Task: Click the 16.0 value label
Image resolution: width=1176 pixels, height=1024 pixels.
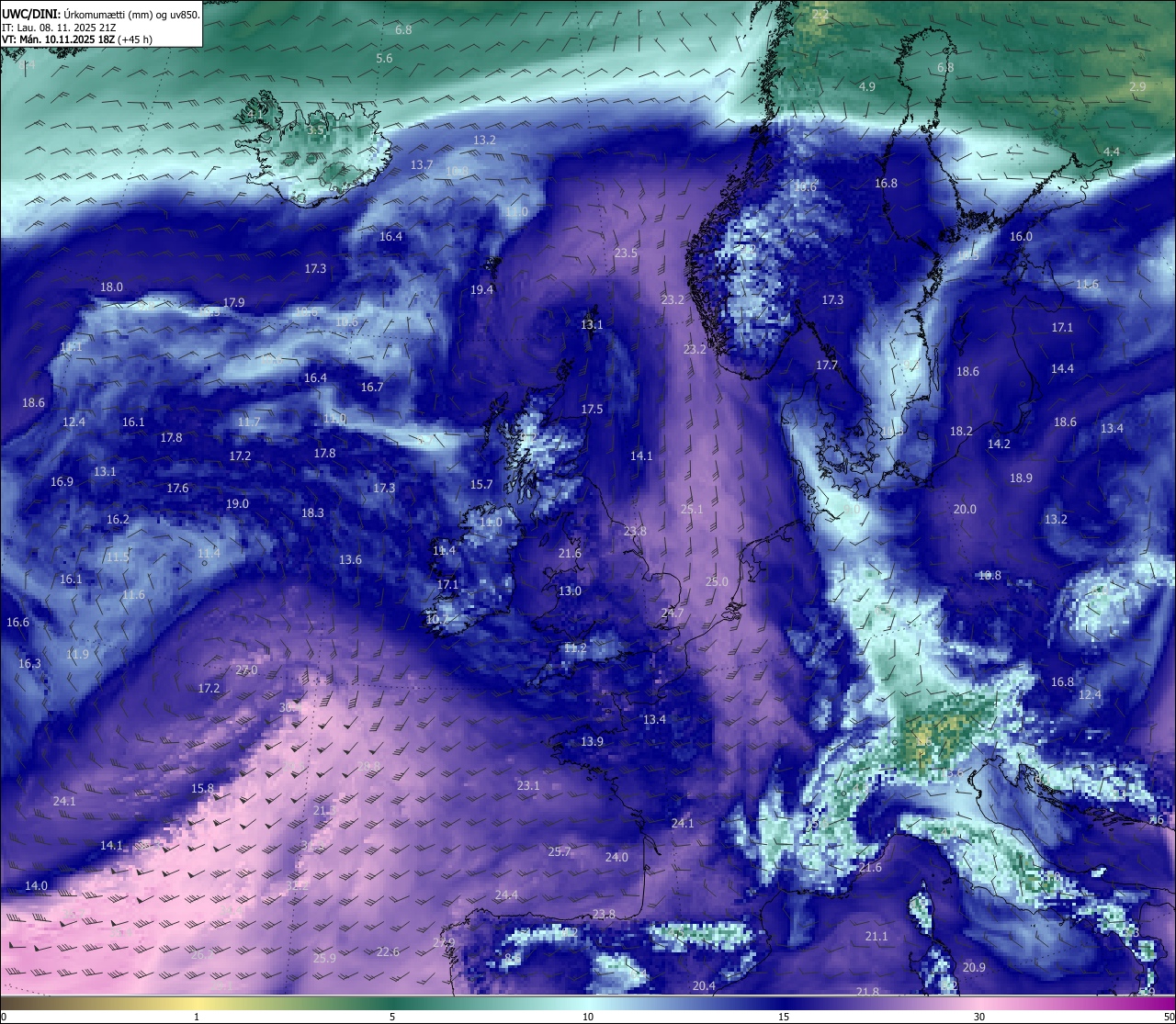Action: [1021, 236]
